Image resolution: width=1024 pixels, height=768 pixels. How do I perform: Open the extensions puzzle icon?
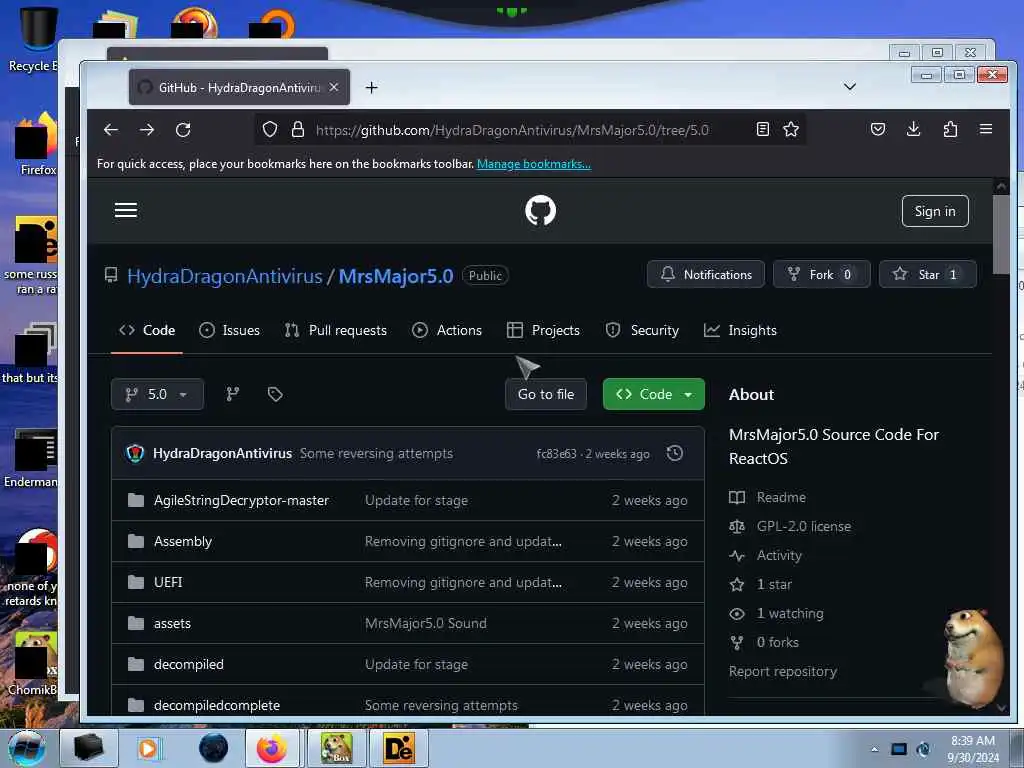[x=950, y=129]
